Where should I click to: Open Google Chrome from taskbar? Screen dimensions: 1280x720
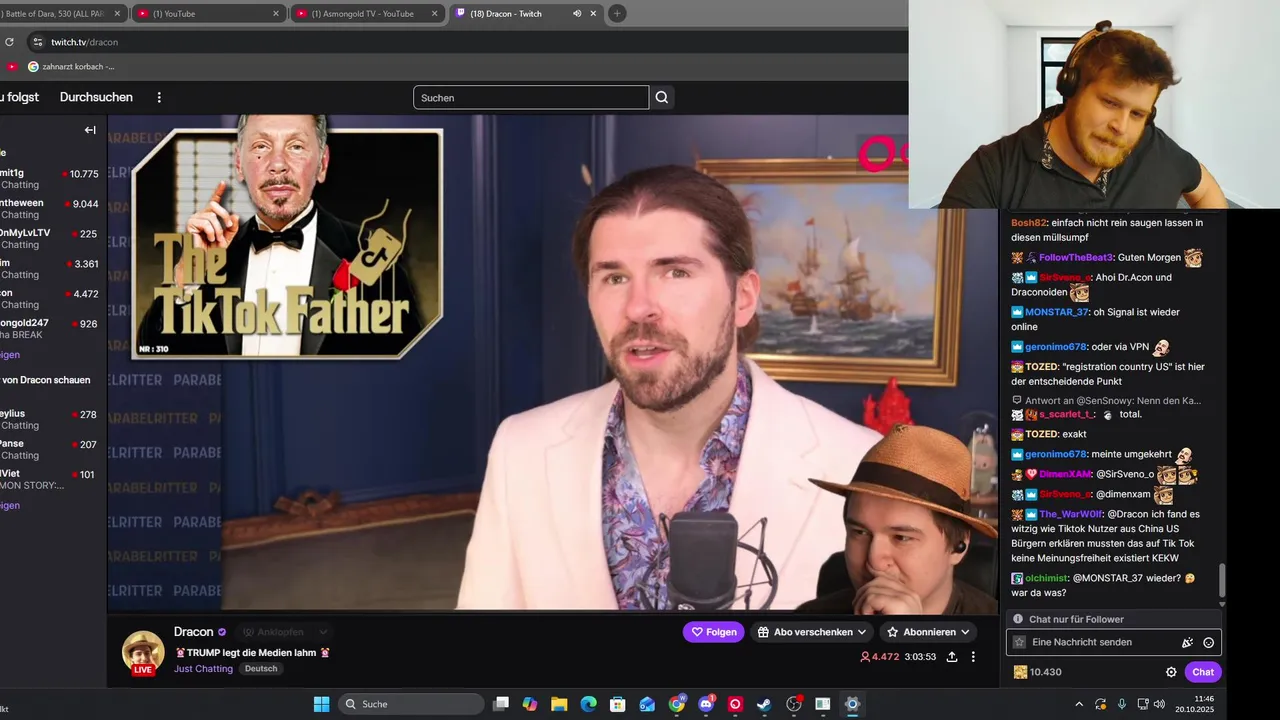click(x=677, y=704)
